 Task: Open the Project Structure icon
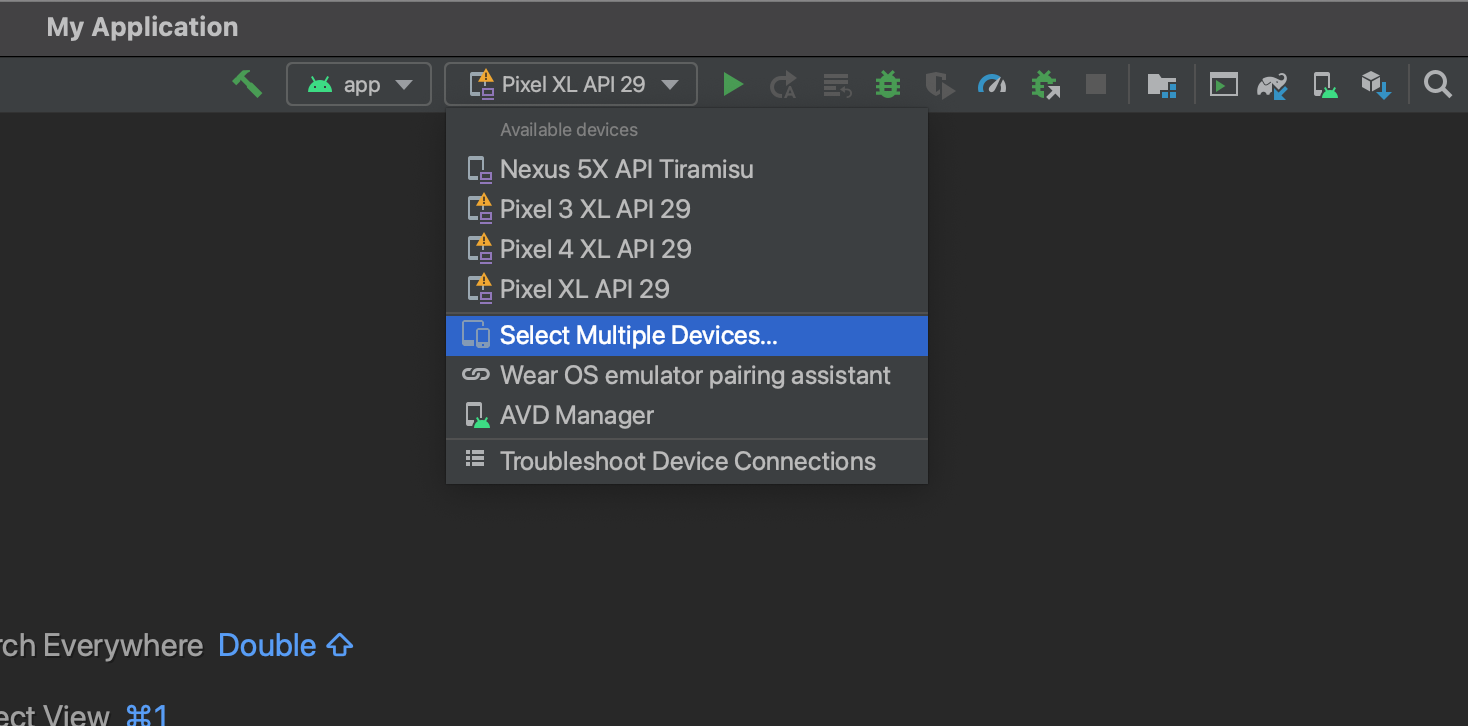point(1161,85)
